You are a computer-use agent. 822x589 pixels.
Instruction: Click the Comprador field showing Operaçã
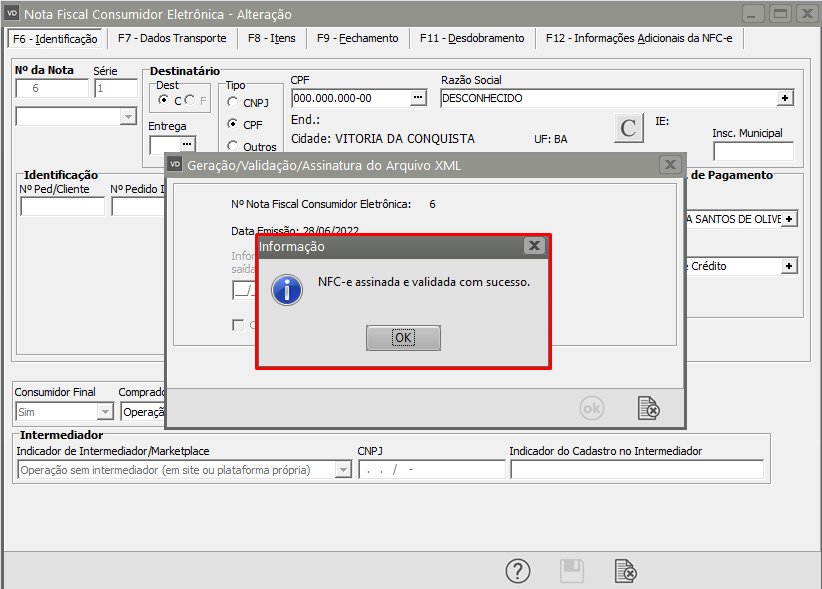point(143,412)
